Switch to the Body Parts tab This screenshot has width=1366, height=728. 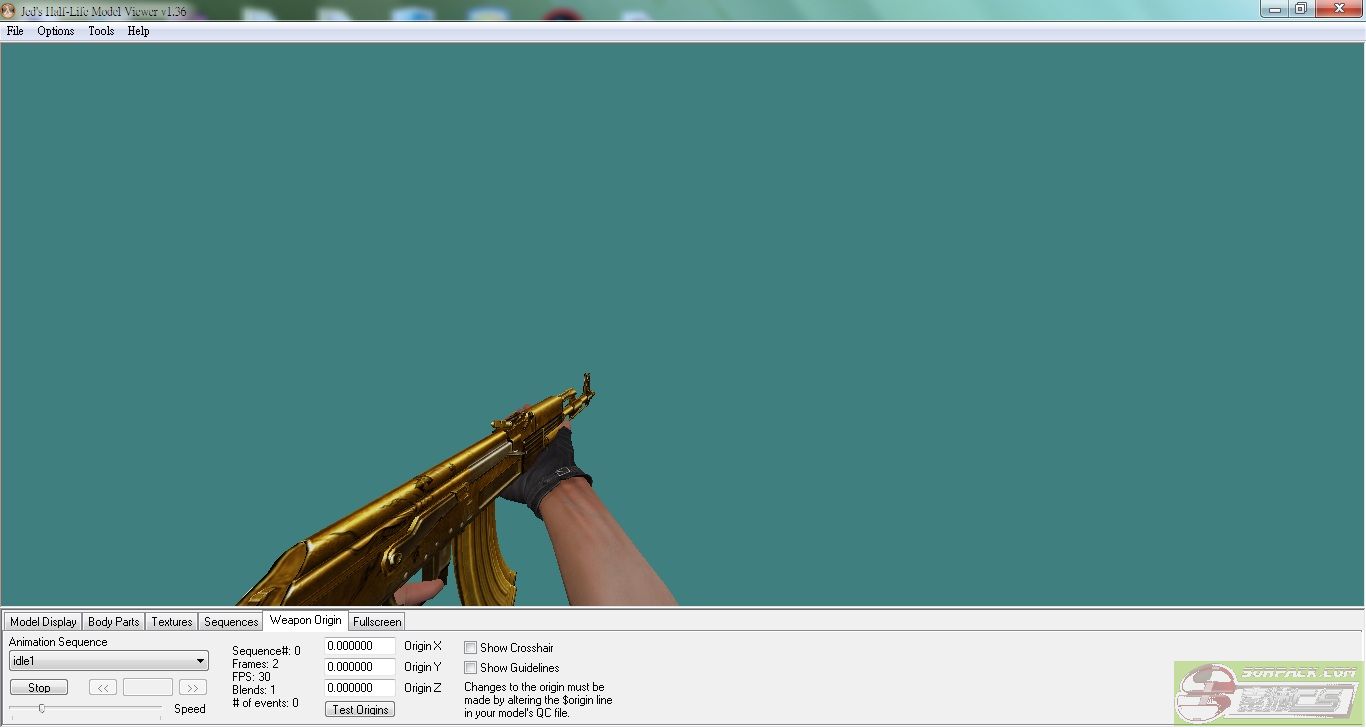point(114,622)
